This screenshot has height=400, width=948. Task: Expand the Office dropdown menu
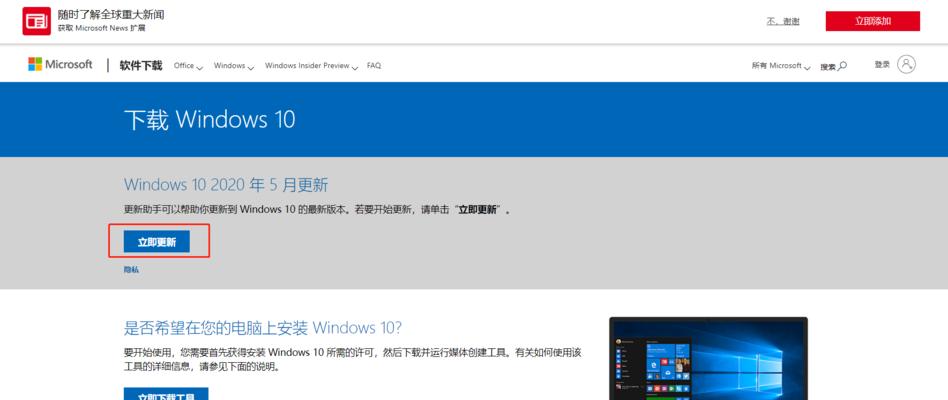(x=188, y=66)
